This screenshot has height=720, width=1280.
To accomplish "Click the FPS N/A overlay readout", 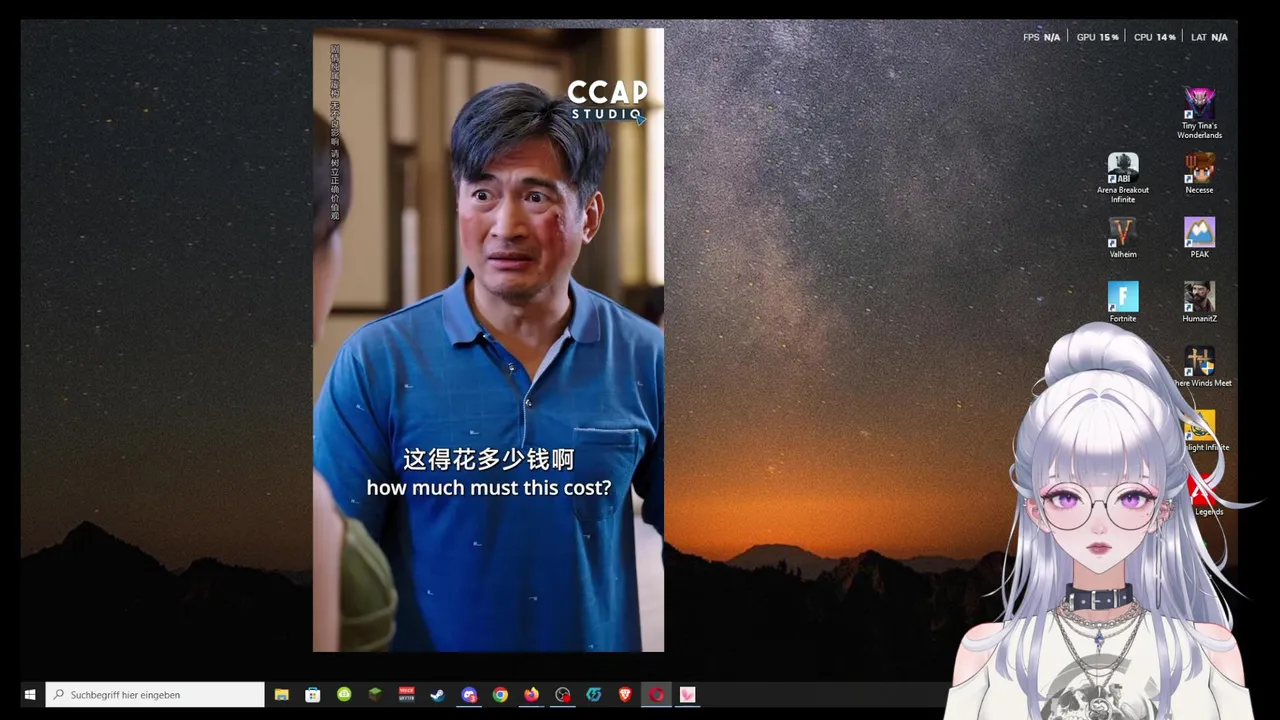I will 1041,37.
